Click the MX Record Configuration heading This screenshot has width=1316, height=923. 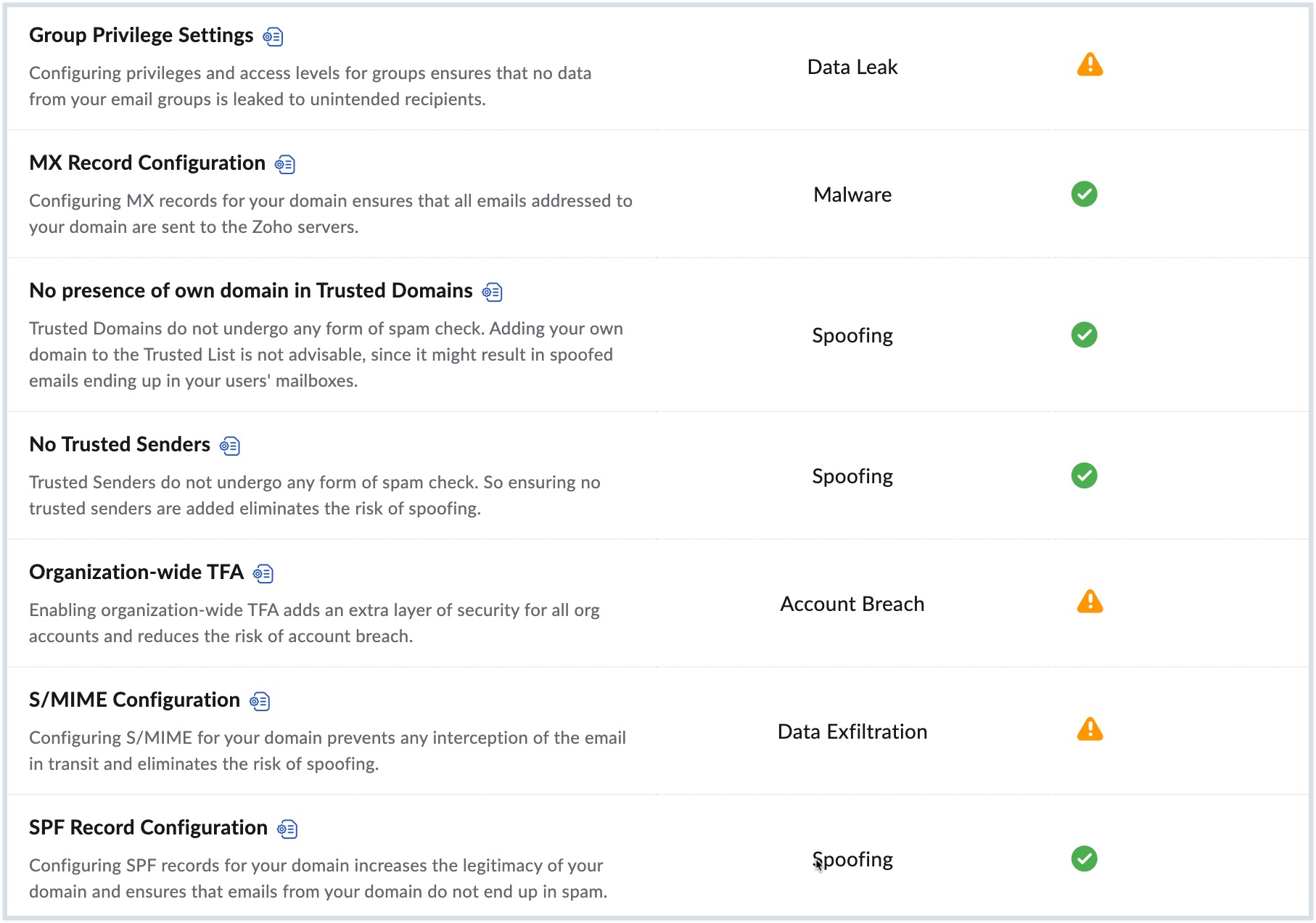[x=147, y=163]
